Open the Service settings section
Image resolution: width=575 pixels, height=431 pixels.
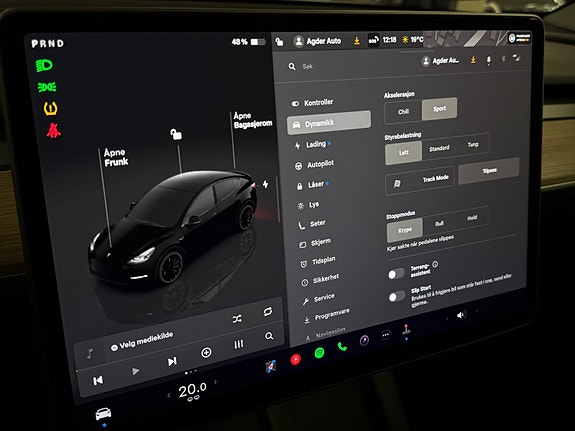coord(318,299)
